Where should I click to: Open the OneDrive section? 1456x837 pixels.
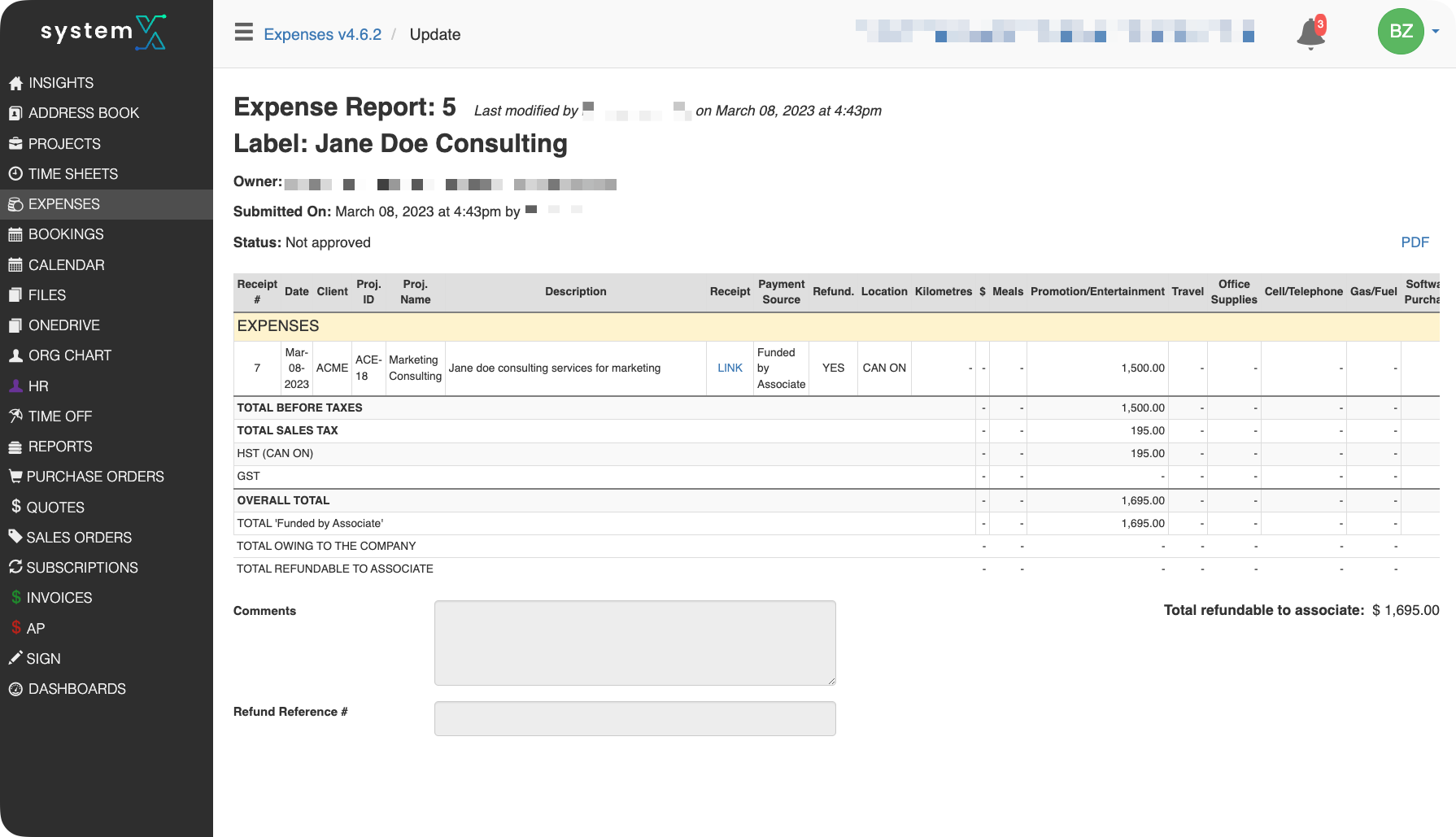(x=63, y=325)
